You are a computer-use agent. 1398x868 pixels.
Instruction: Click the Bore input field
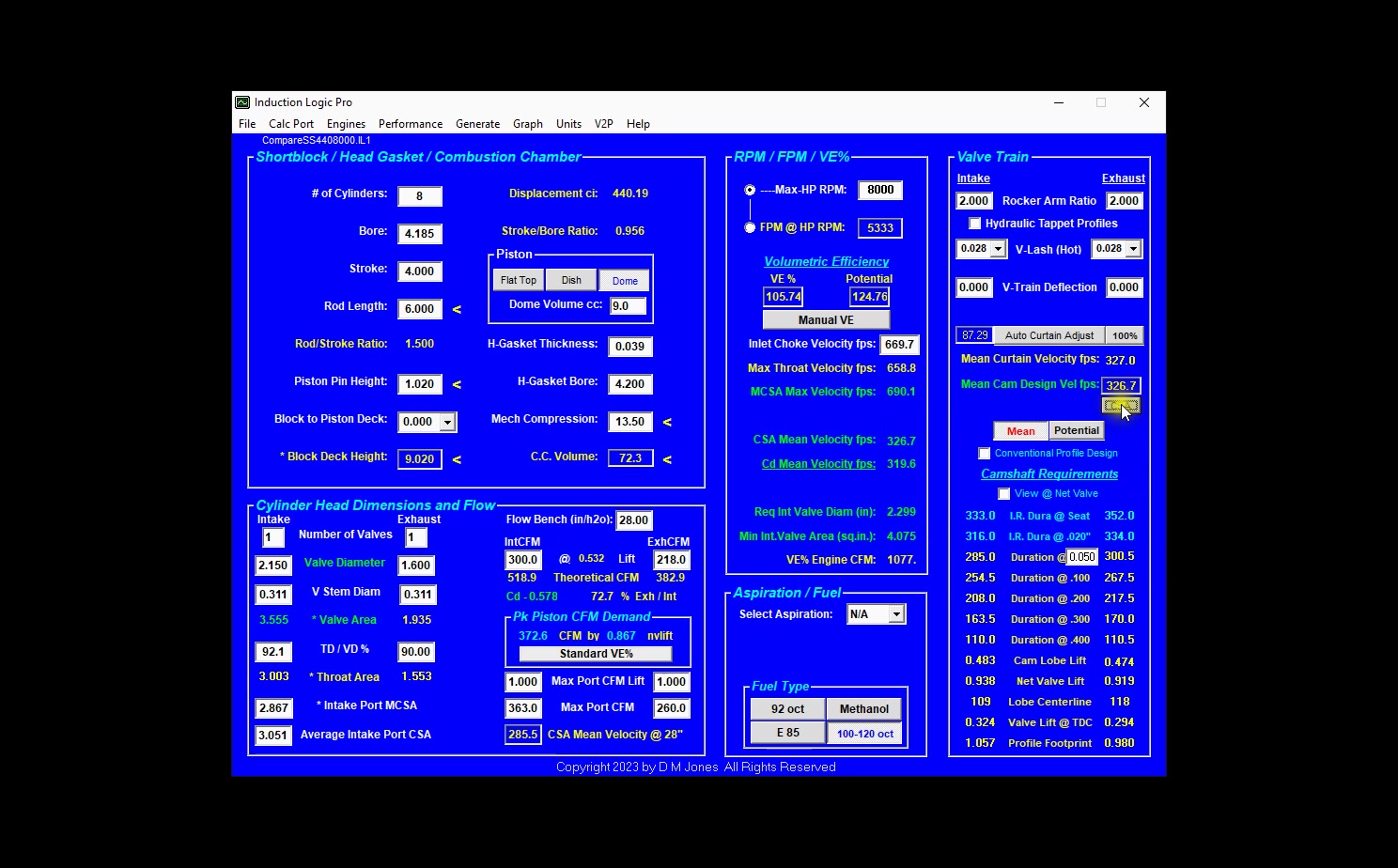tap(419, 234)
